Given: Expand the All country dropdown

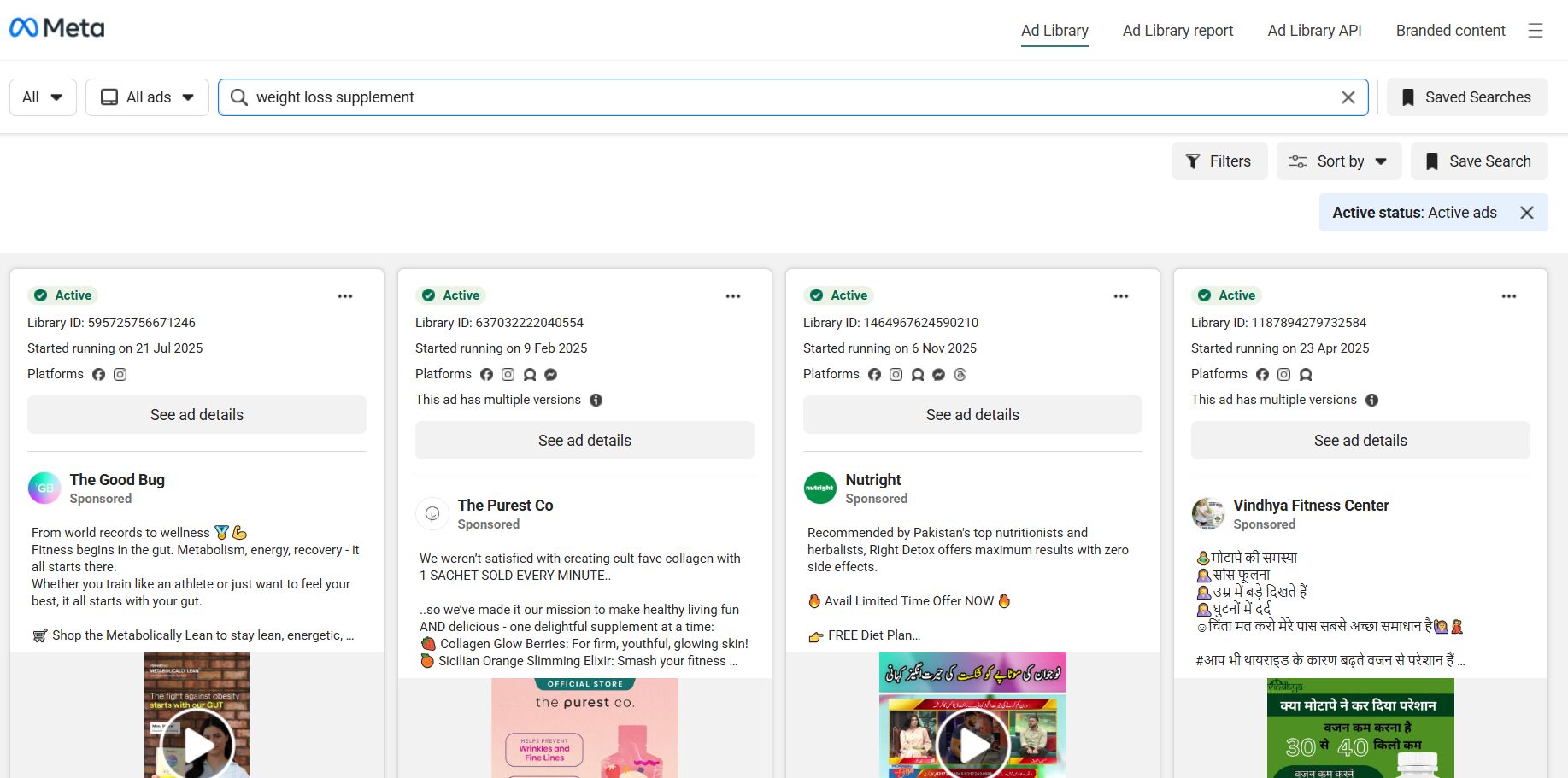Looking at the screenshot, I should click(x=43, y=97).
